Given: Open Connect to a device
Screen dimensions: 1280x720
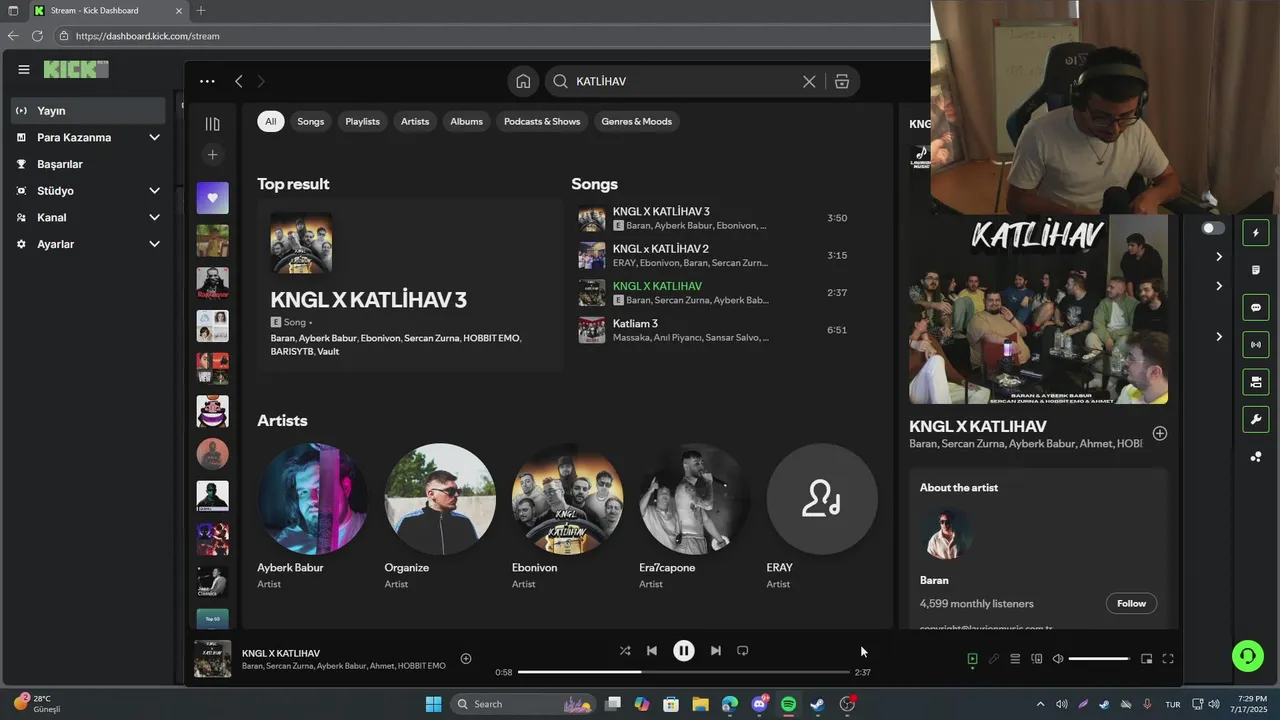Looking at the screenshot, I should pos(1037,659).
